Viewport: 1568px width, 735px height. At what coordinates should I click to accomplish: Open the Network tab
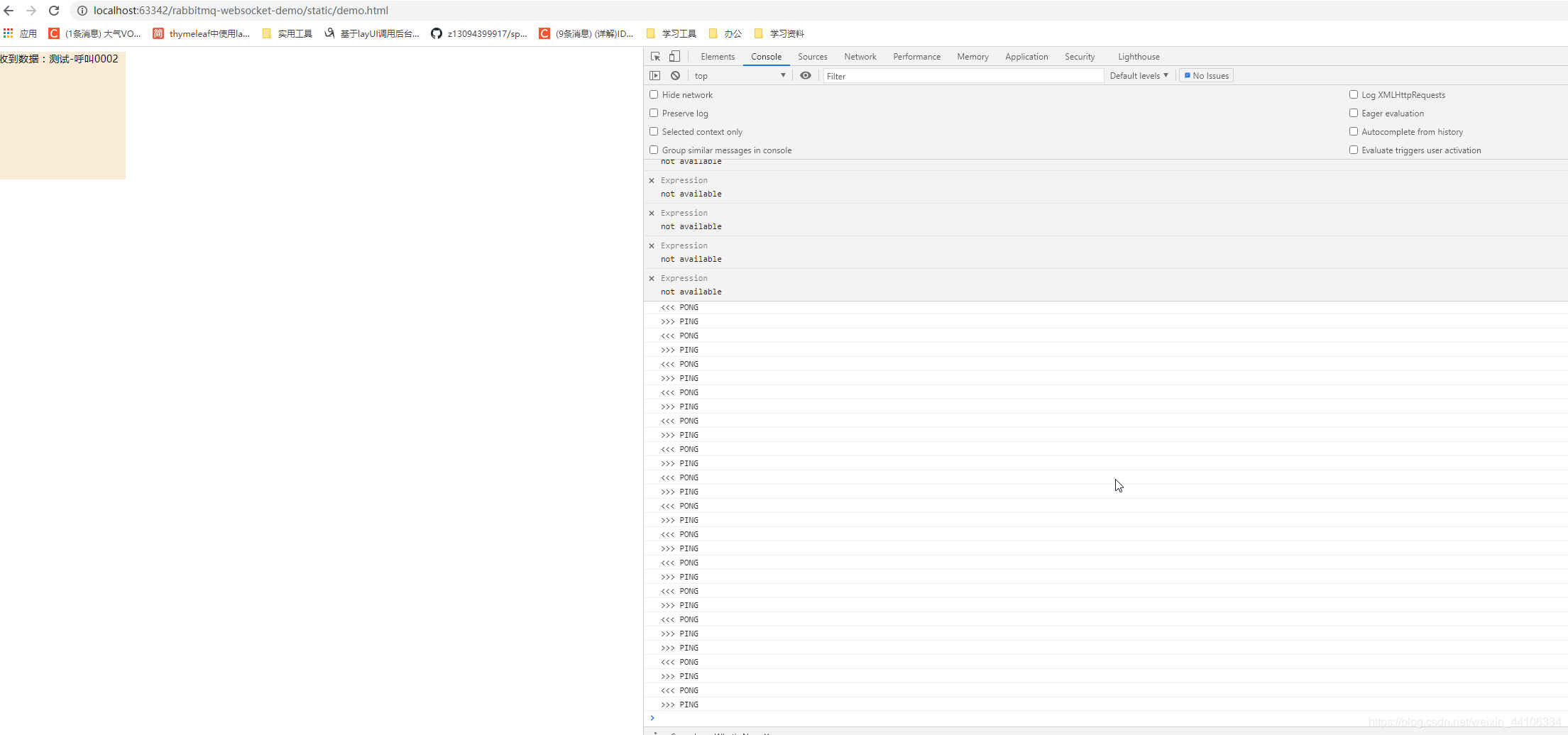(860, 57)
